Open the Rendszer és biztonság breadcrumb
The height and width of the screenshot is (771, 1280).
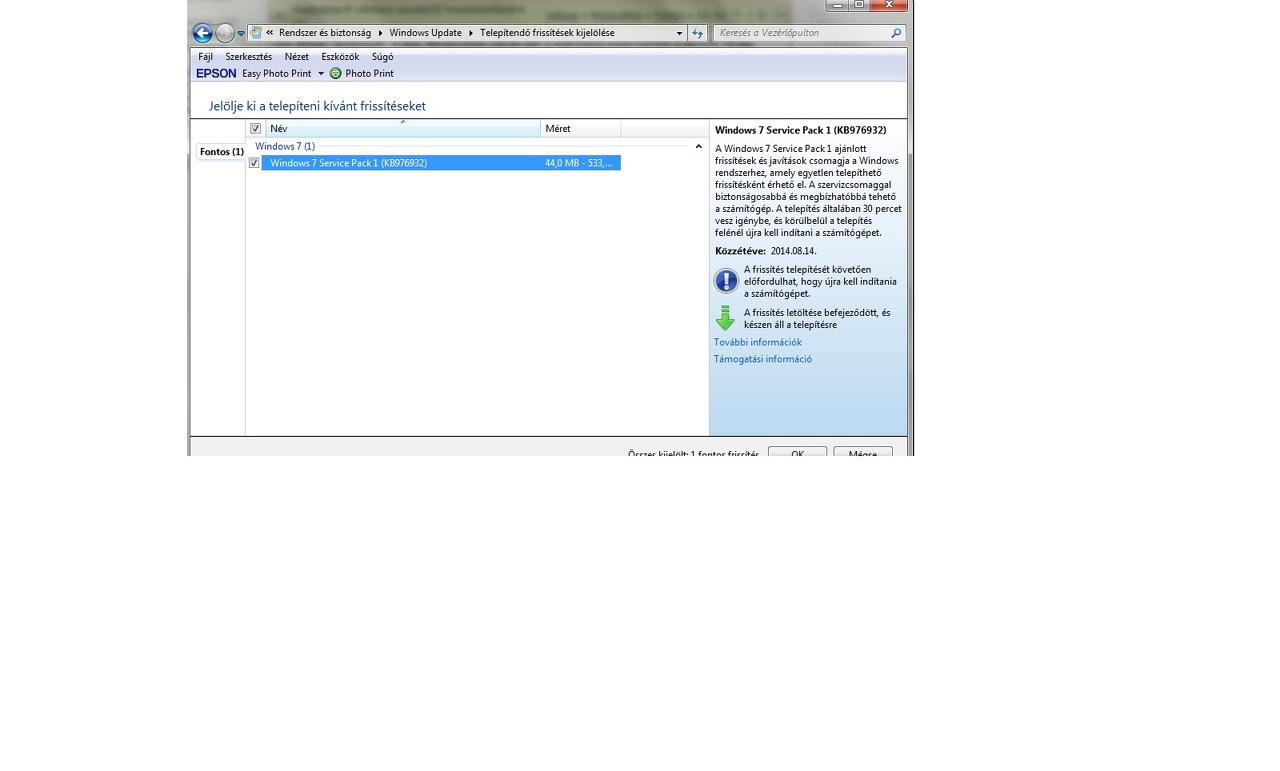point(324,33)
